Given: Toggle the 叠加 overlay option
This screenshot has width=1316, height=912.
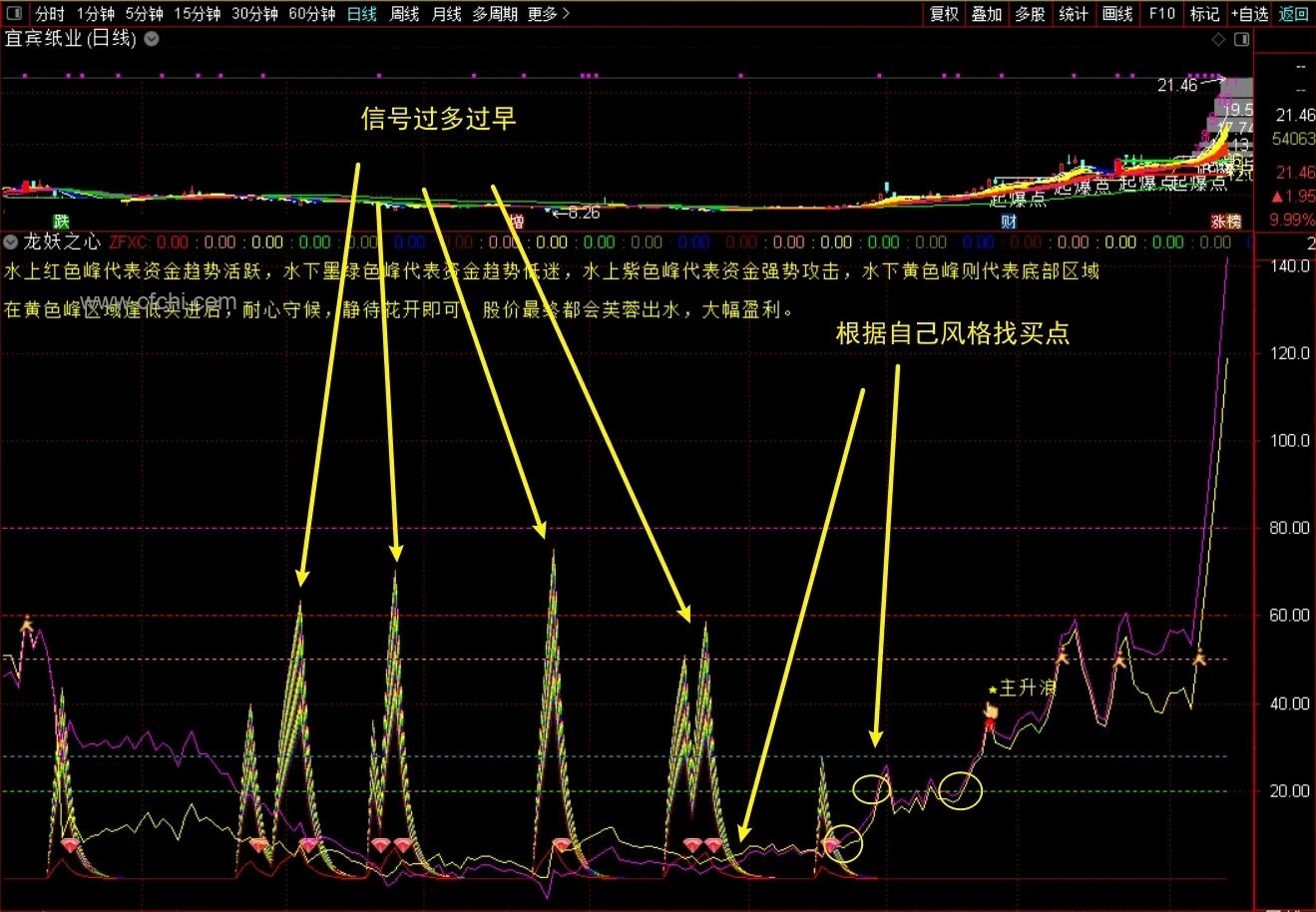Looking at the screenshot, I should click(987, 13).
